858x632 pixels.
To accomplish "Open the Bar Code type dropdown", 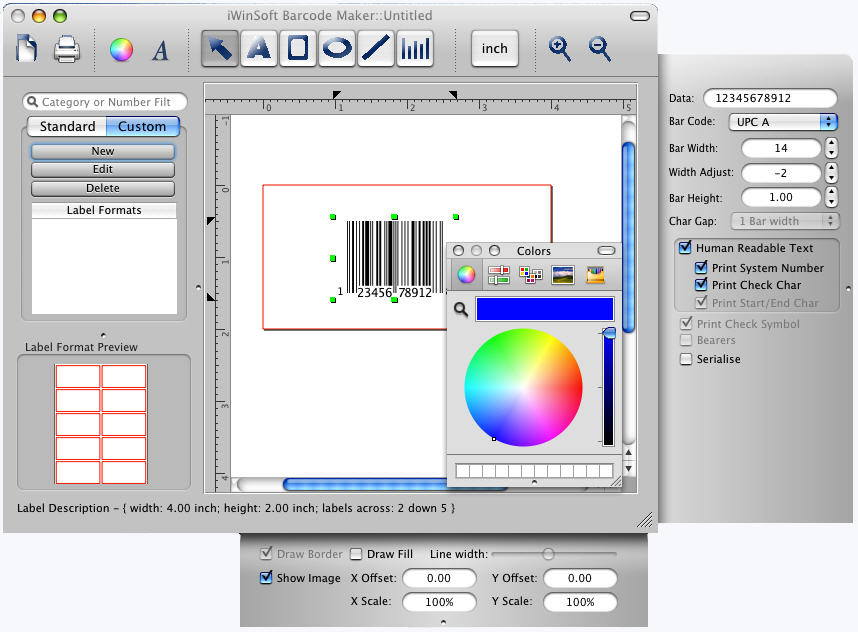I will click(x=783, y=121).
